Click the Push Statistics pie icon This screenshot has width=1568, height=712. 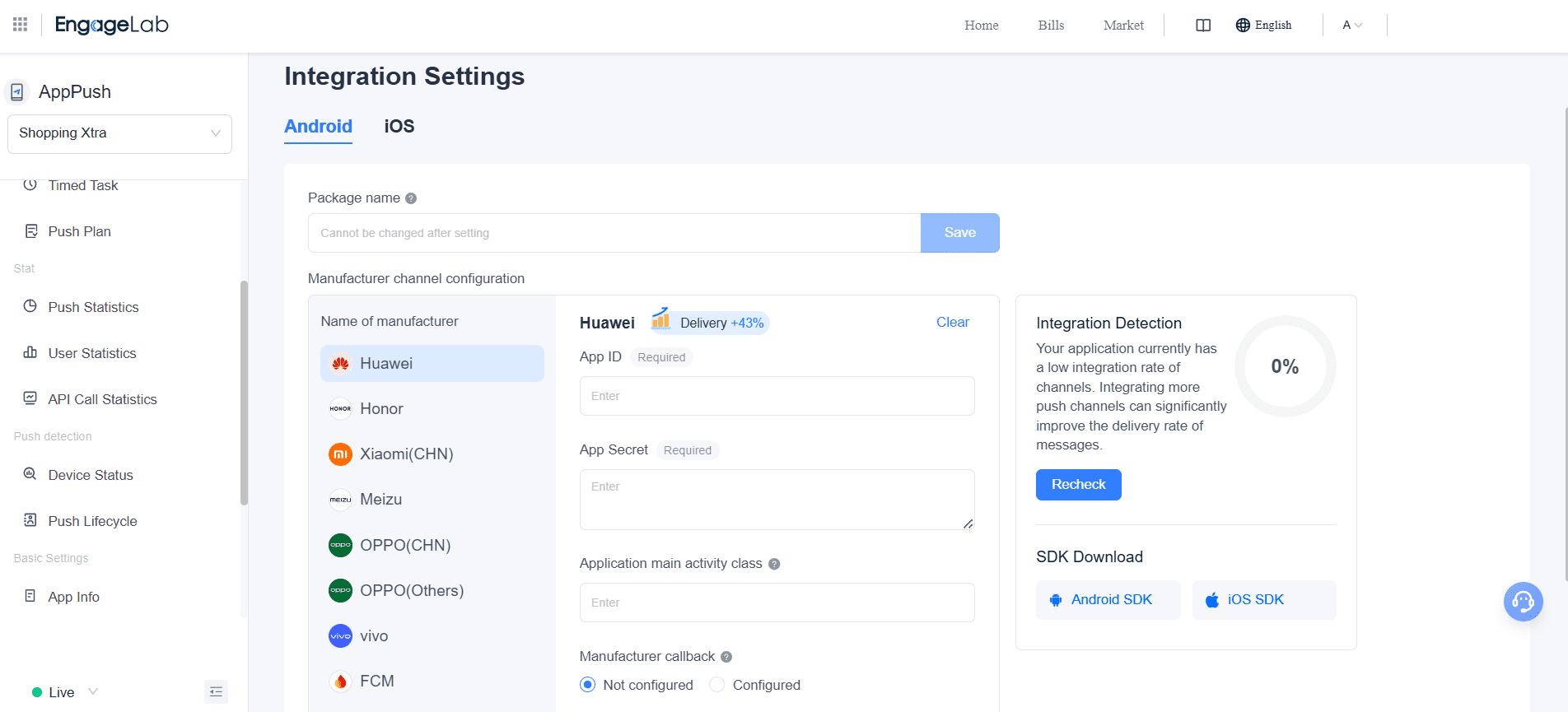[x=30, y=306]
